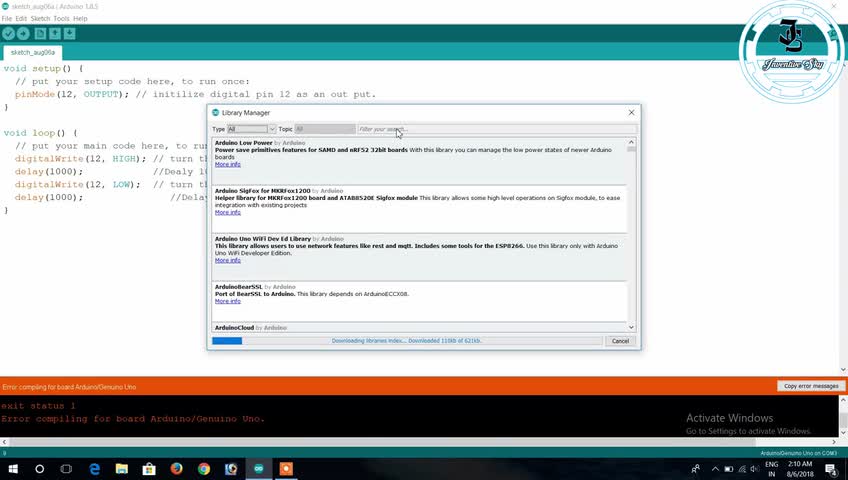
Task: Click the void setup() code line
Action: click(44, 69)
